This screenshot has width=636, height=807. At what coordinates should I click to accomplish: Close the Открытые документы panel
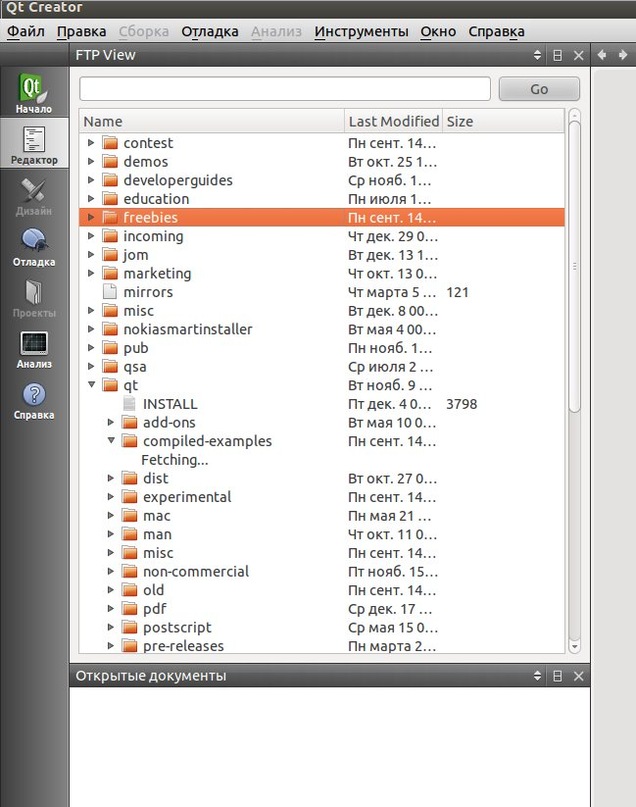click(x=579, y=676)
